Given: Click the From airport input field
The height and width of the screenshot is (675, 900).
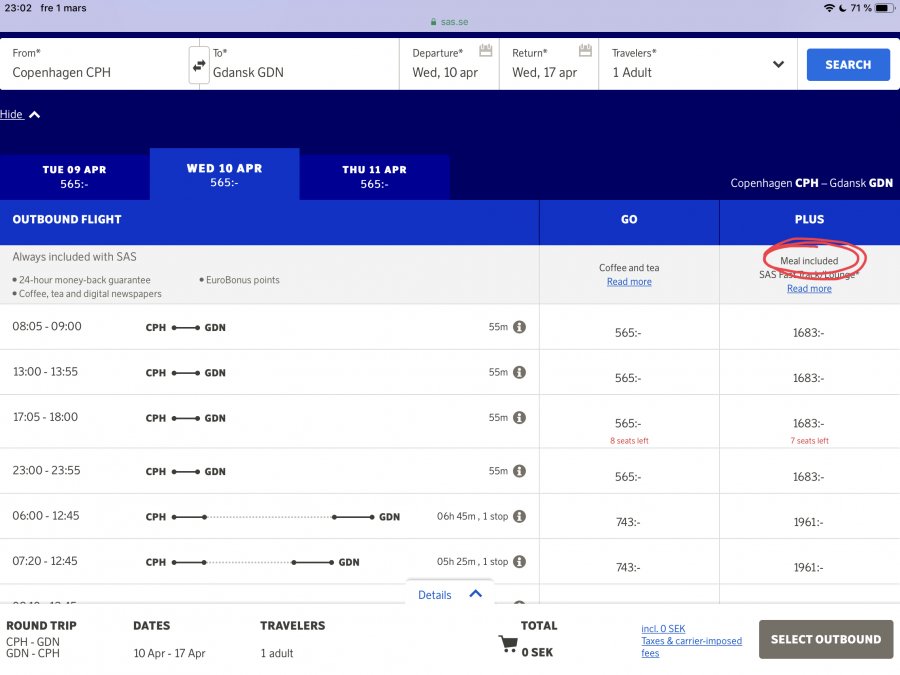Looking at the screenshot, I should tap(95, 72).
